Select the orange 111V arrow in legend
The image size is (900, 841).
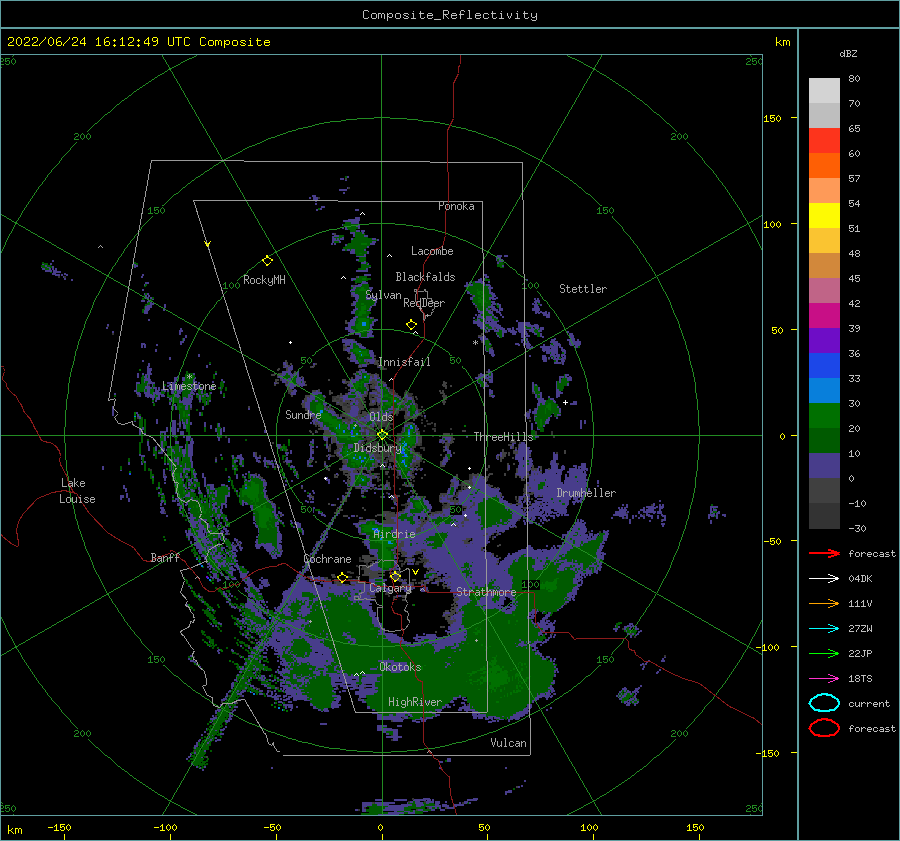tap(824, 603)
